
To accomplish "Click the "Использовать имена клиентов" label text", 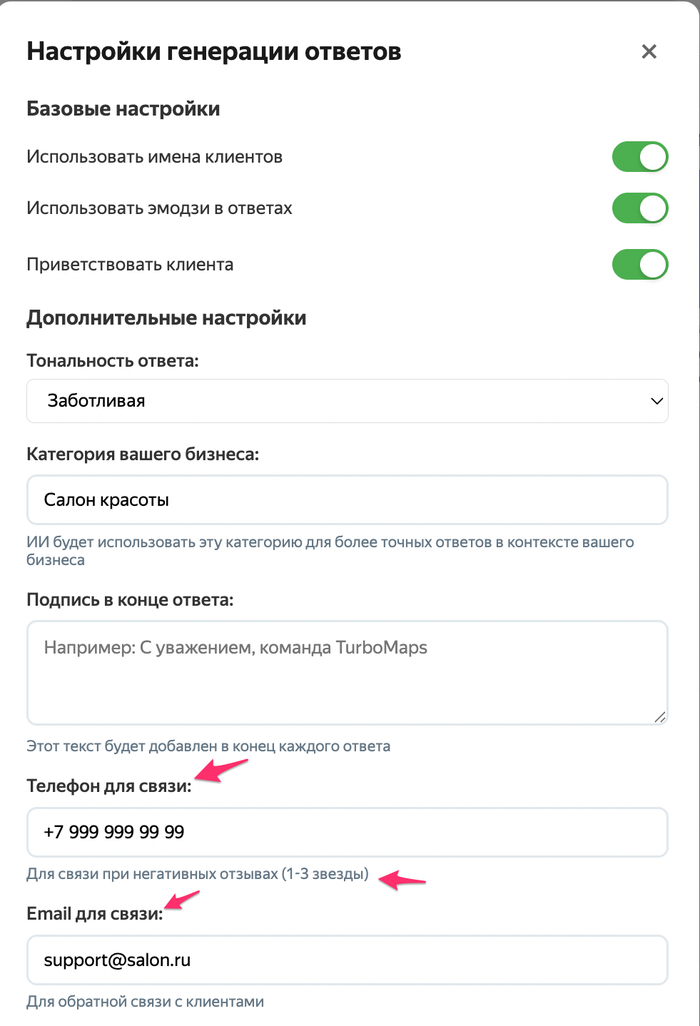I will pyautogui.click(x=155, y=157).
